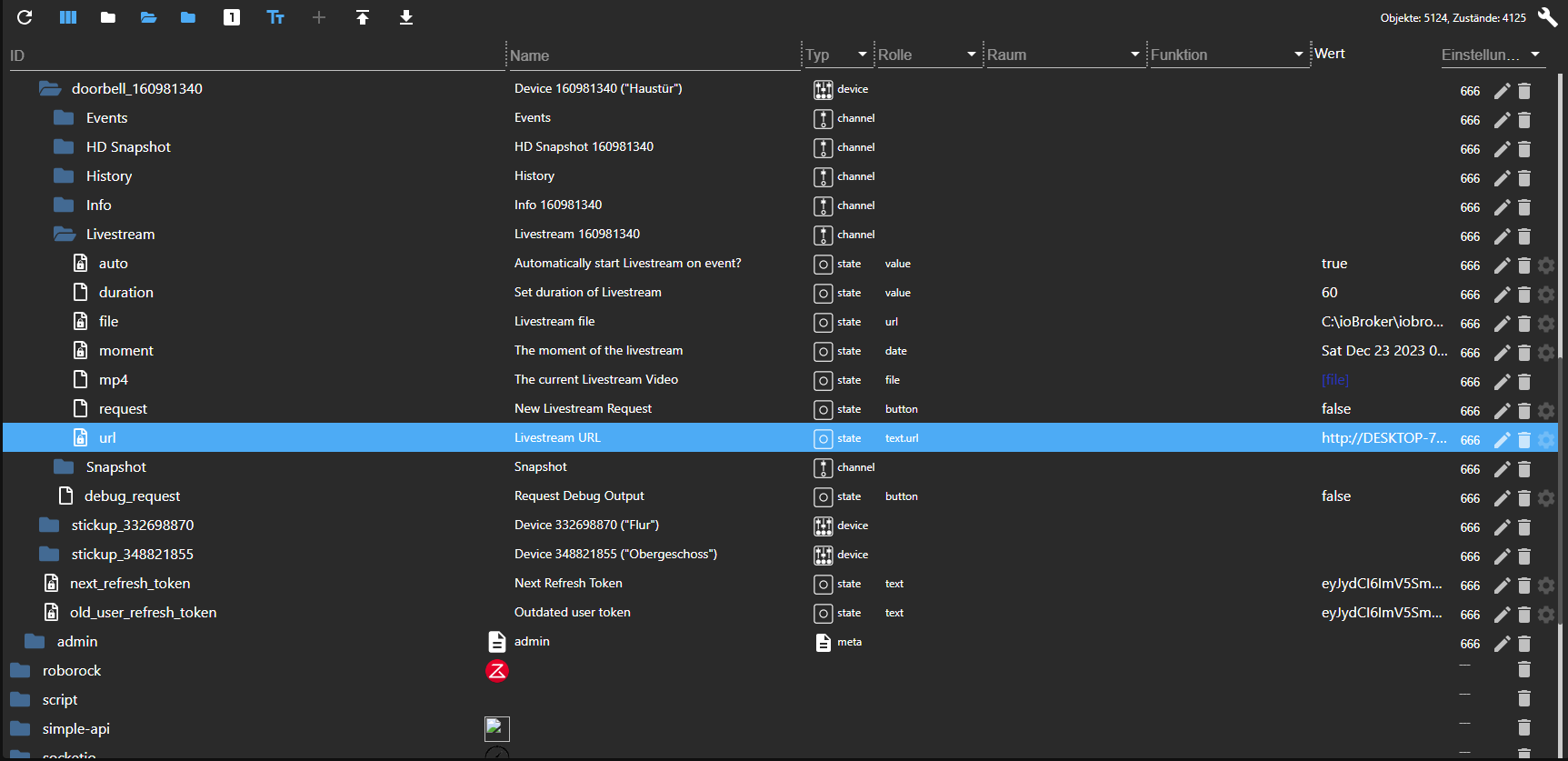The height and width of the screenshot is (761, 1568).
Task: Click the 666 permissions of Snapshot row
Action: [x=1470, y=469]
